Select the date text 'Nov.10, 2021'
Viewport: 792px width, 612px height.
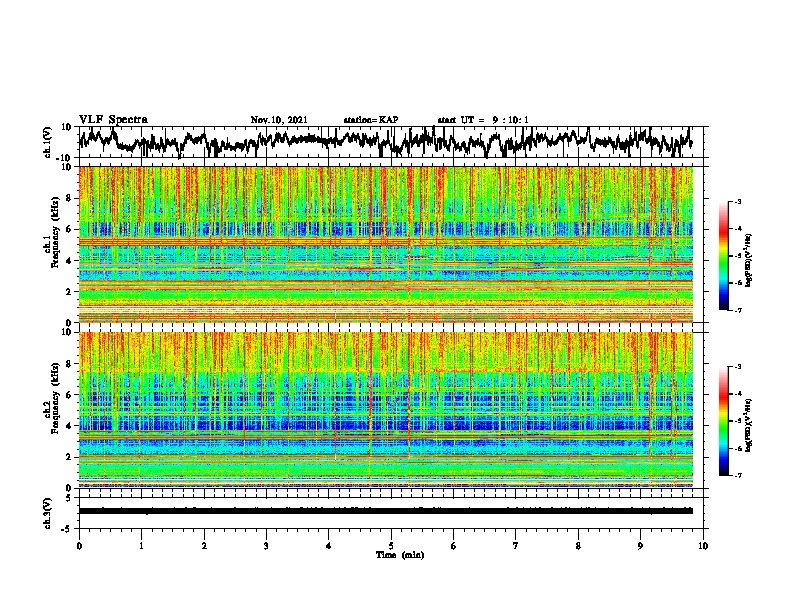point(279,120)
